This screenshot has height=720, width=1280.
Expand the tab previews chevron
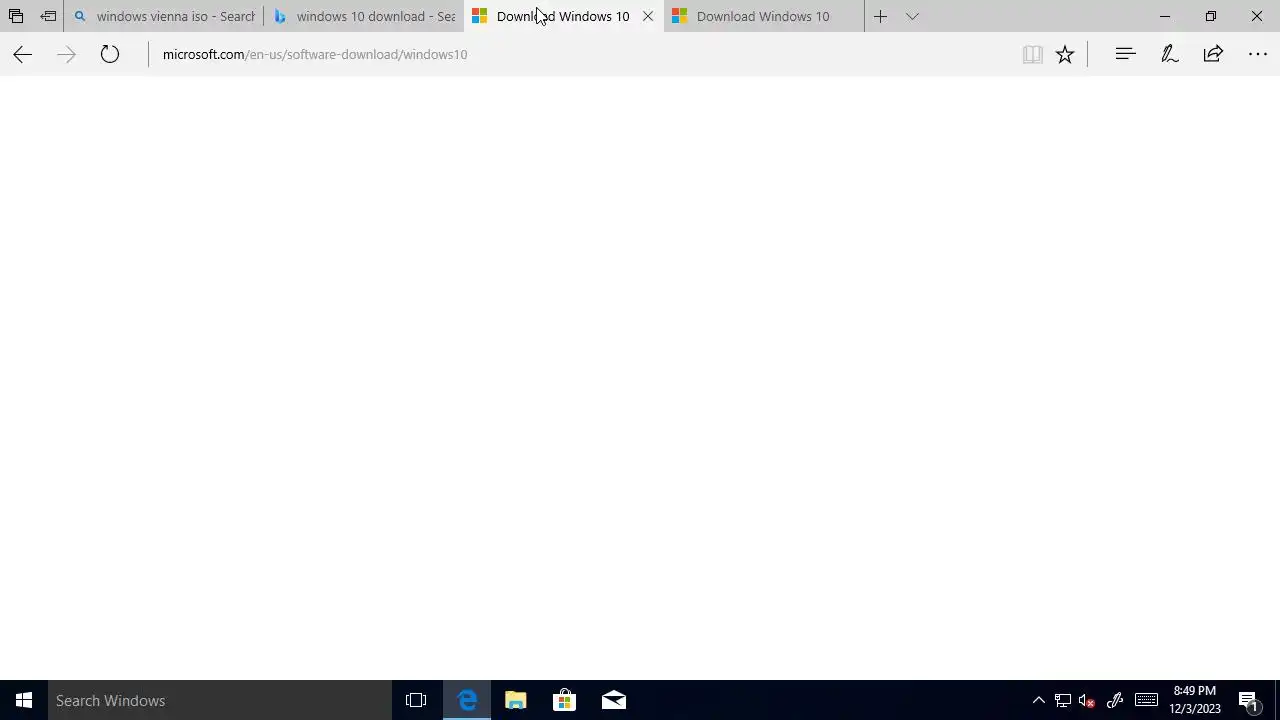pyautogui.click(x=912, y=16)
